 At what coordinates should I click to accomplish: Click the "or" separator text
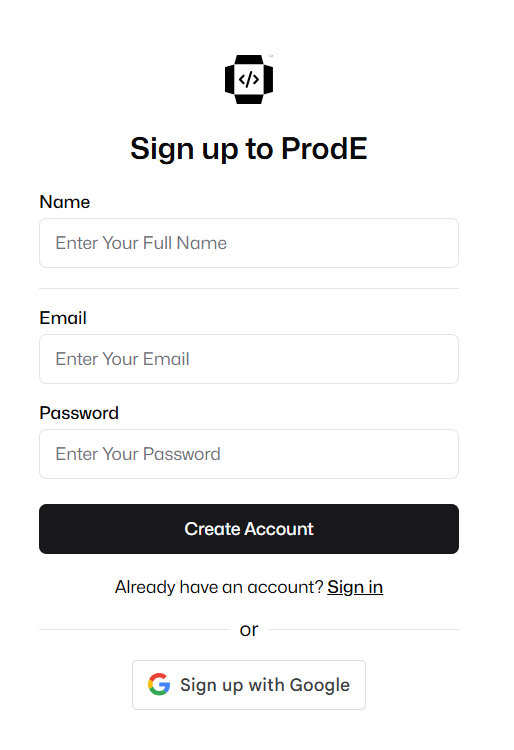coord(249,629)
